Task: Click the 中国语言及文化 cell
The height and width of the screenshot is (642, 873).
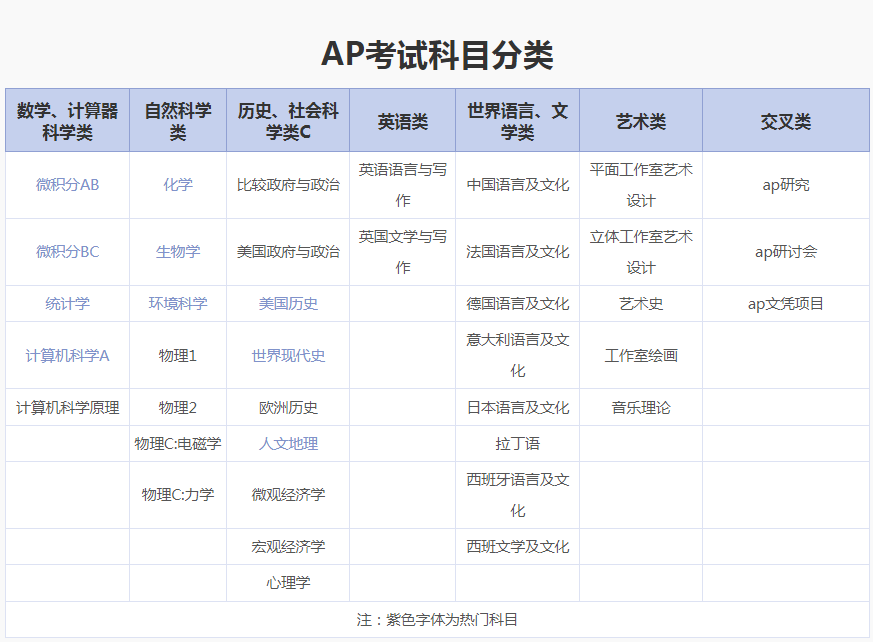Action: pyautogui.click(x=517, y=185)
